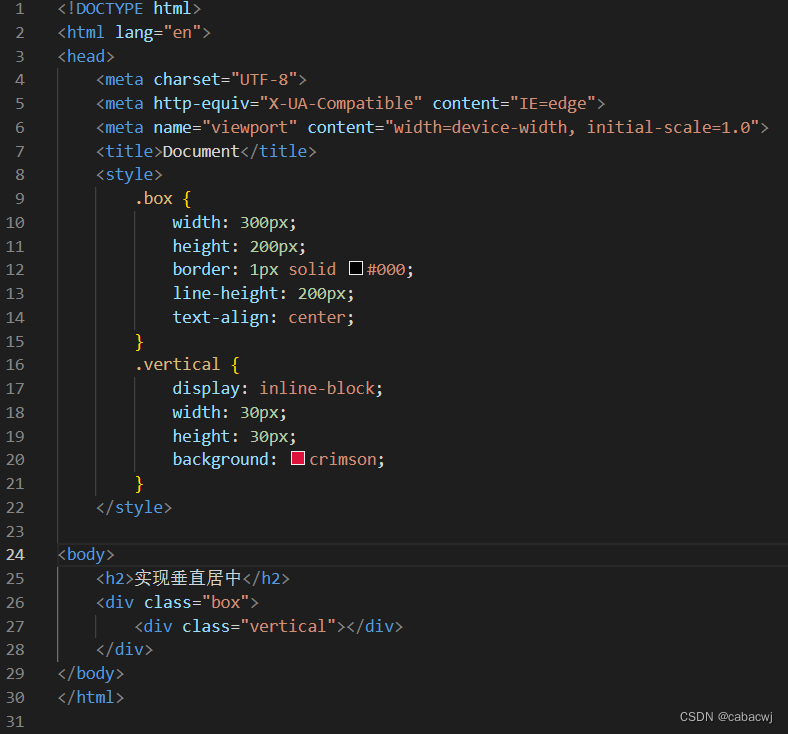Viewport: 788px width, 734px height.
Task: Click the closing style tag
Action: click(134, 507)
